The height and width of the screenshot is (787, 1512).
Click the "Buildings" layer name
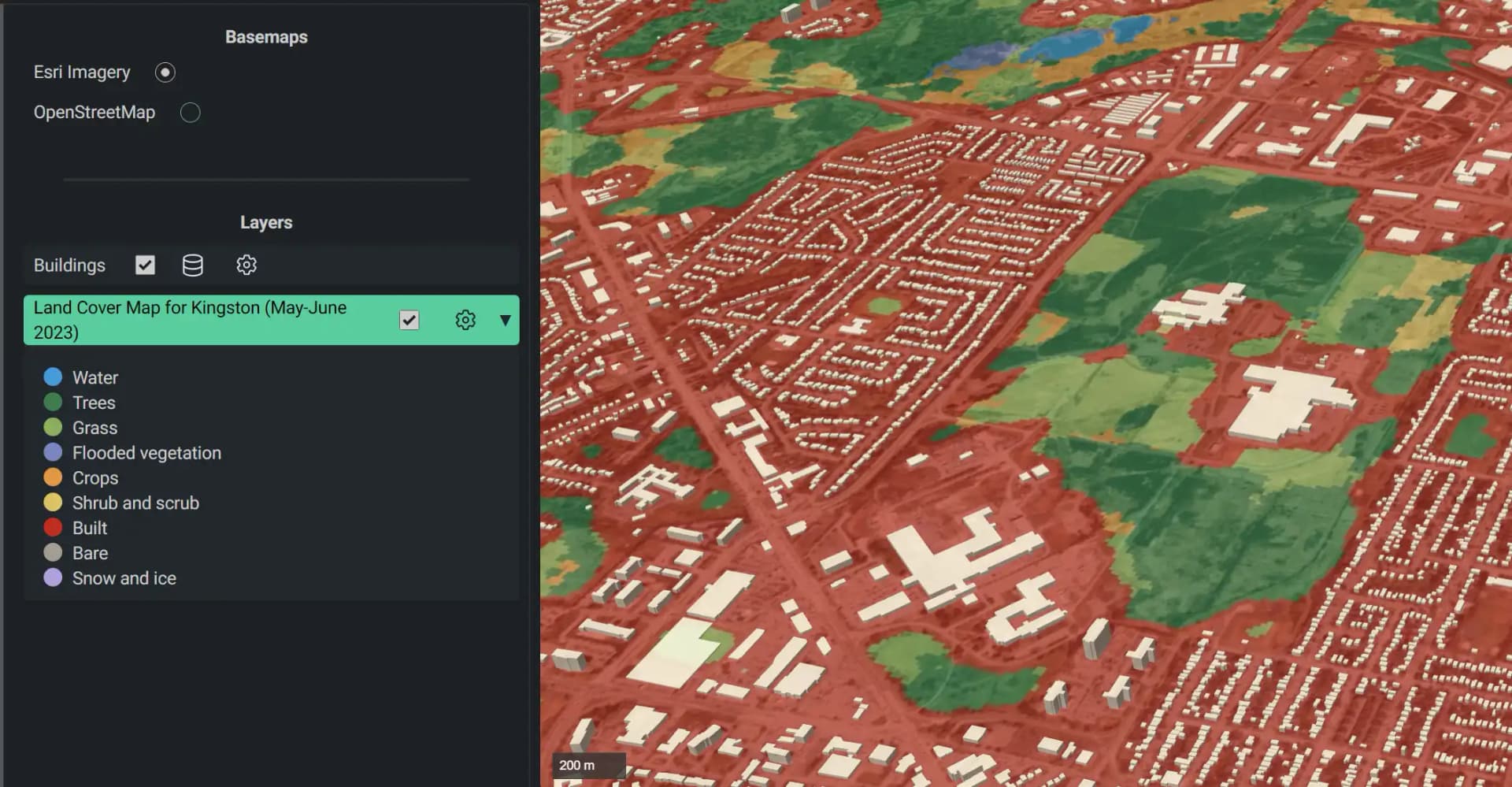pos(69,265)
